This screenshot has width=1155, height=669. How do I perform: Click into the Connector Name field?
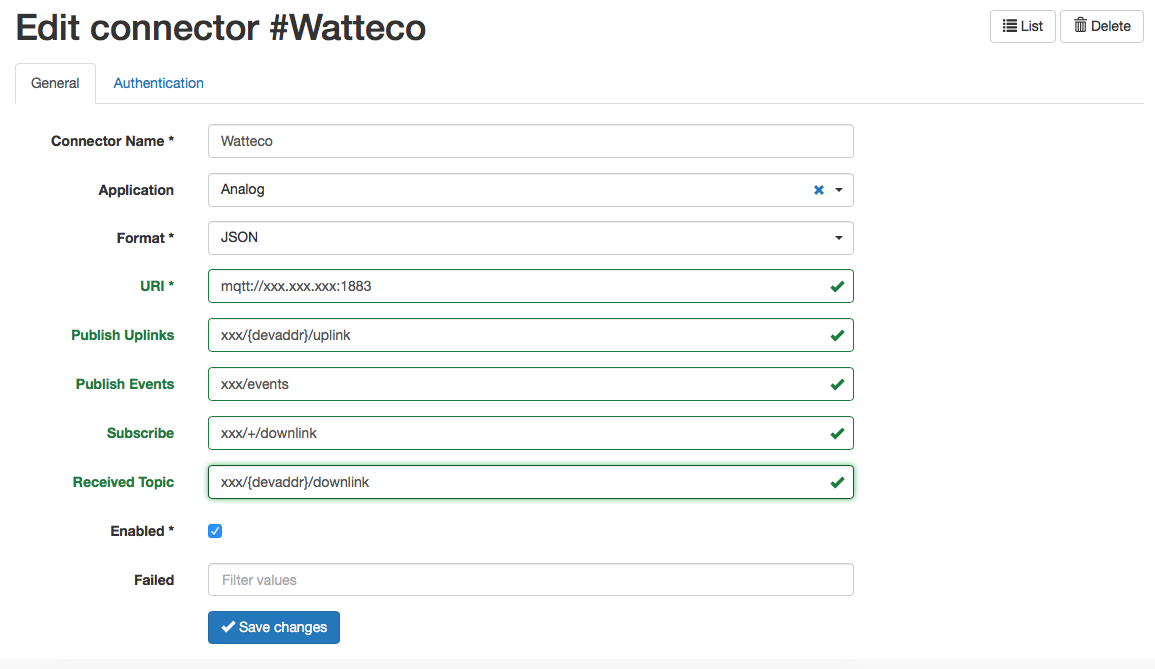[x=530, y=141]
